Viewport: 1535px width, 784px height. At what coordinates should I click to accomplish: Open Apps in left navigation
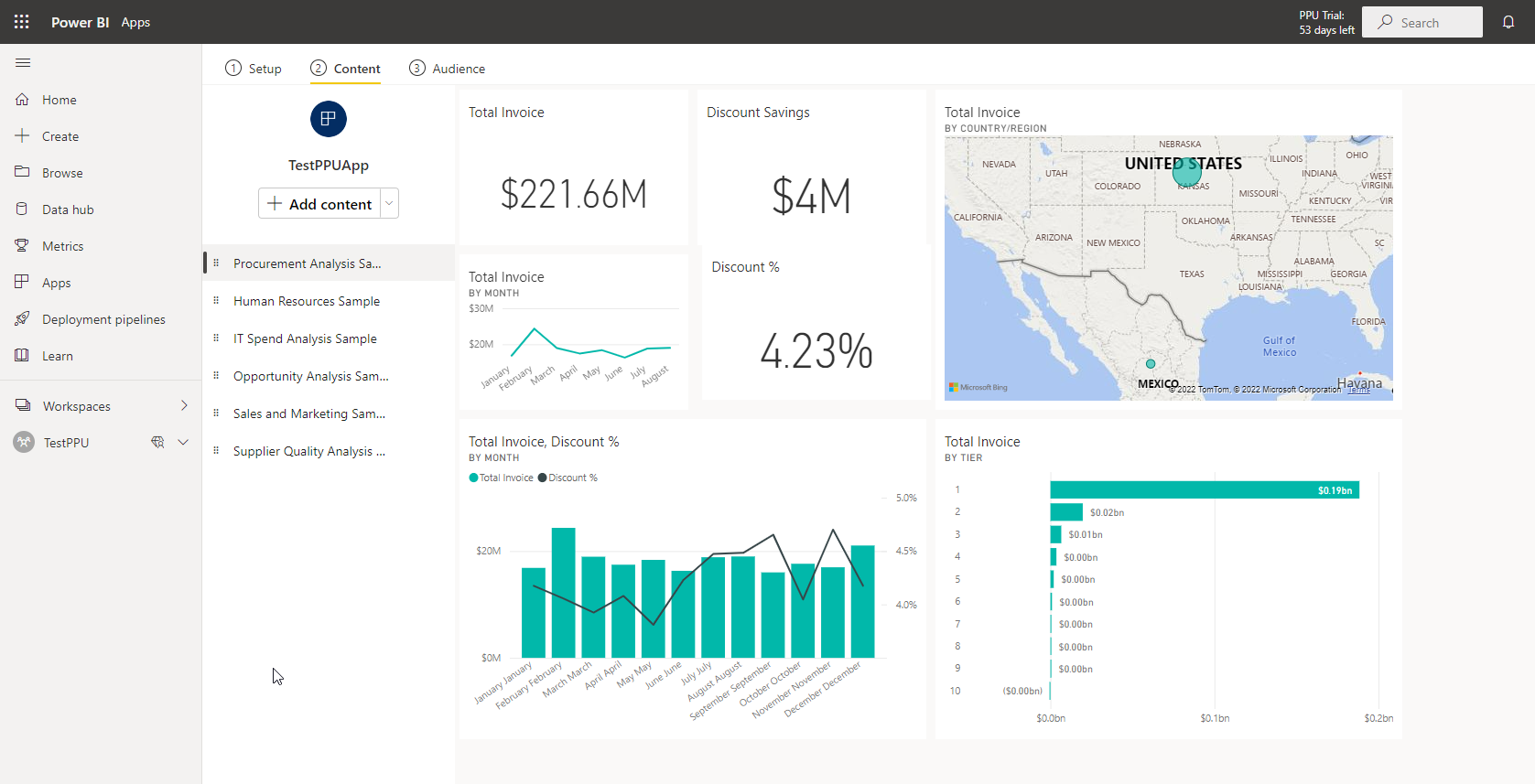(x=101, y=283)
